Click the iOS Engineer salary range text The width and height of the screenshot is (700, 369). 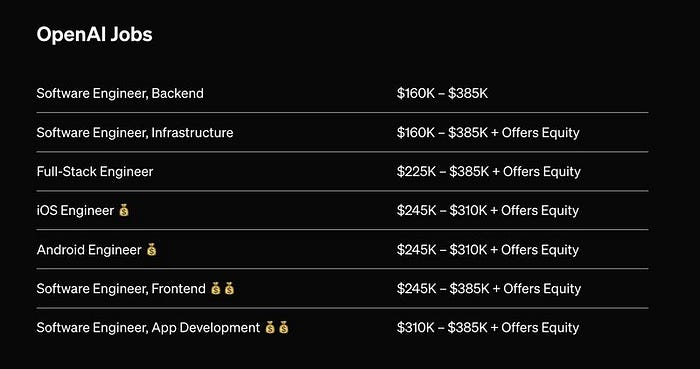tap(488, 210)
